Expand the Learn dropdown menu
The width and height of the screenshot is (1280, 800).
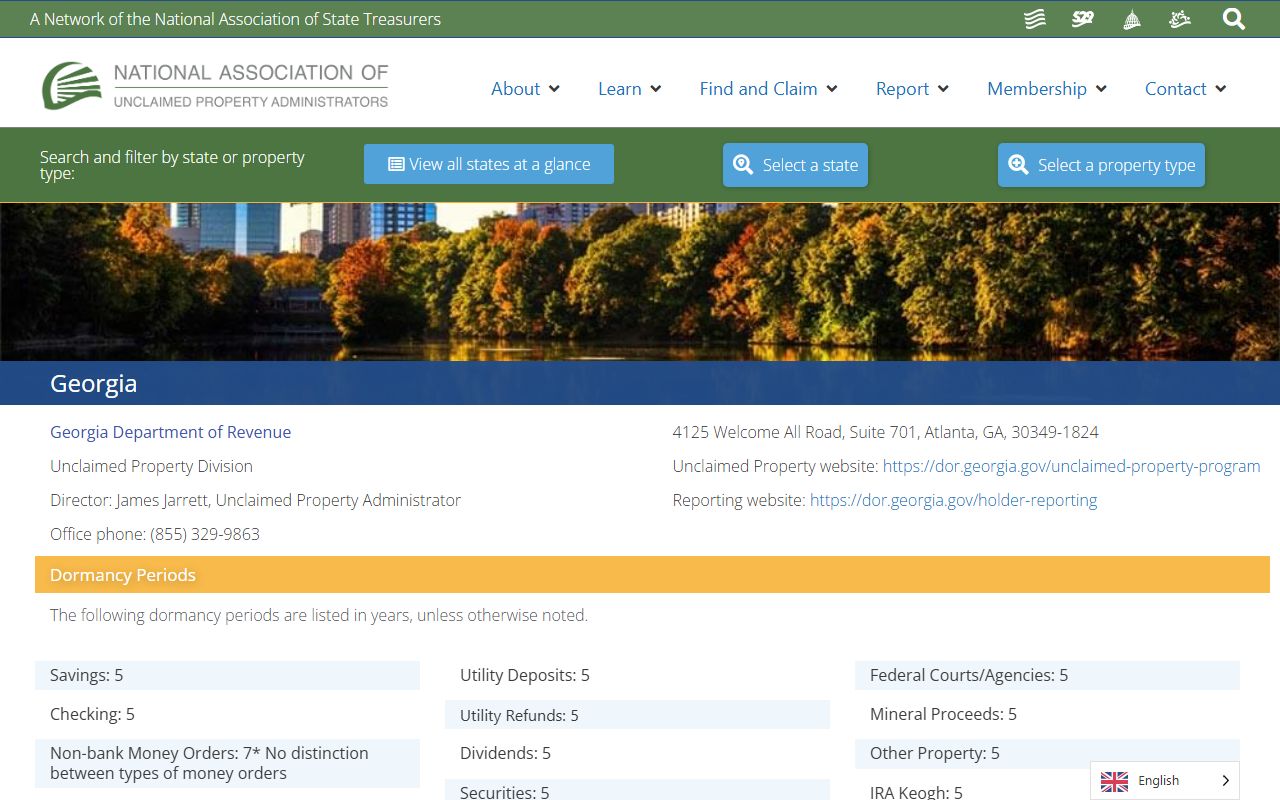629,89
